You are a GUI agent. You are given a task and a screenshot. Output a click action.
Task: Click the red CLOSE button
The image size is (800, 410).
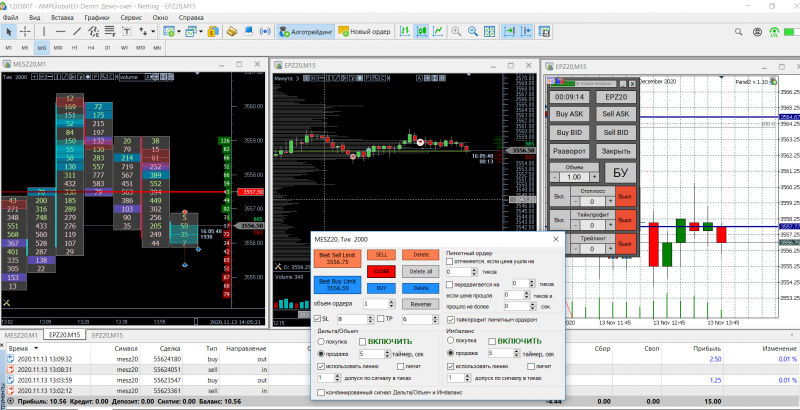click(x=382, y=272)
